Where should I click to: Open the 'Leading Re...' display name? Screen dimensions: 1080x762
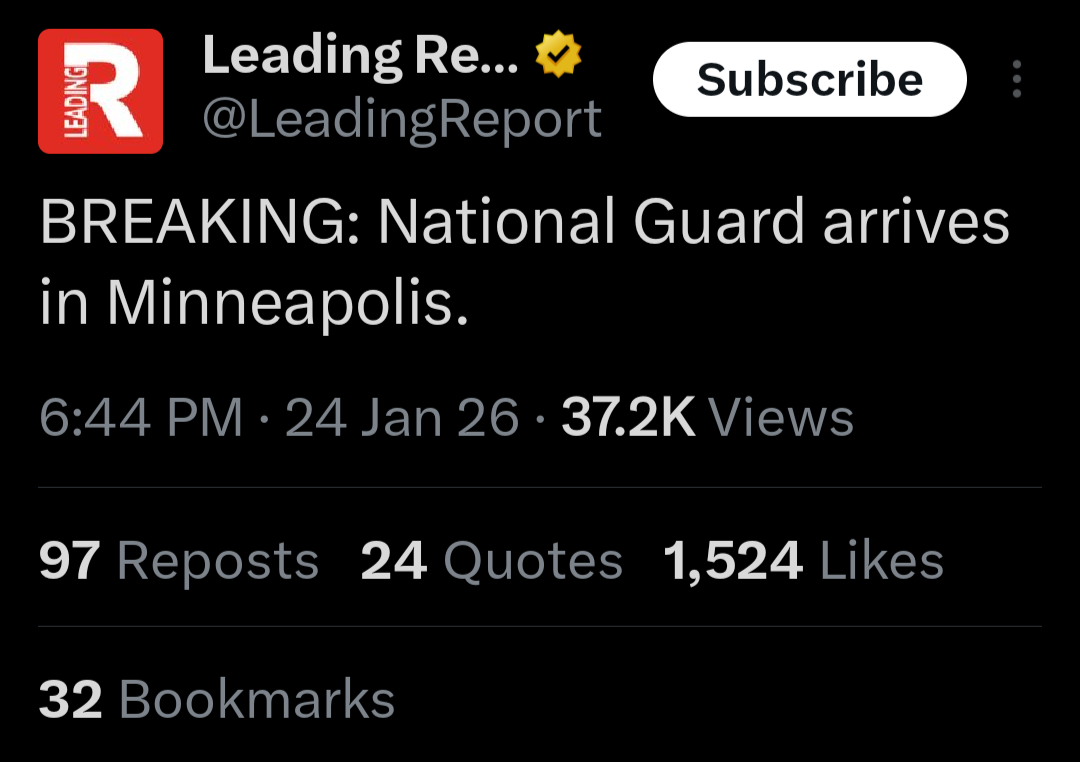coord(360,55)
